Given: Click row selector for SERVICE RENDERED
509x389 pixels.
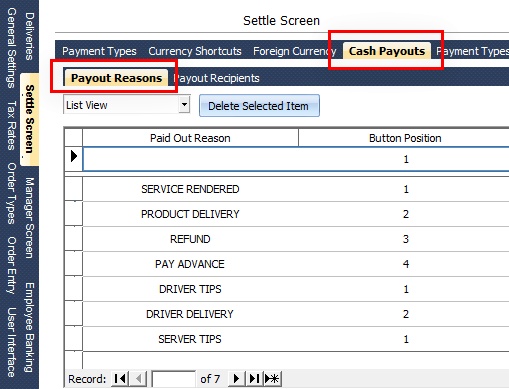Looking at the screenshot, I should [74, 189].
